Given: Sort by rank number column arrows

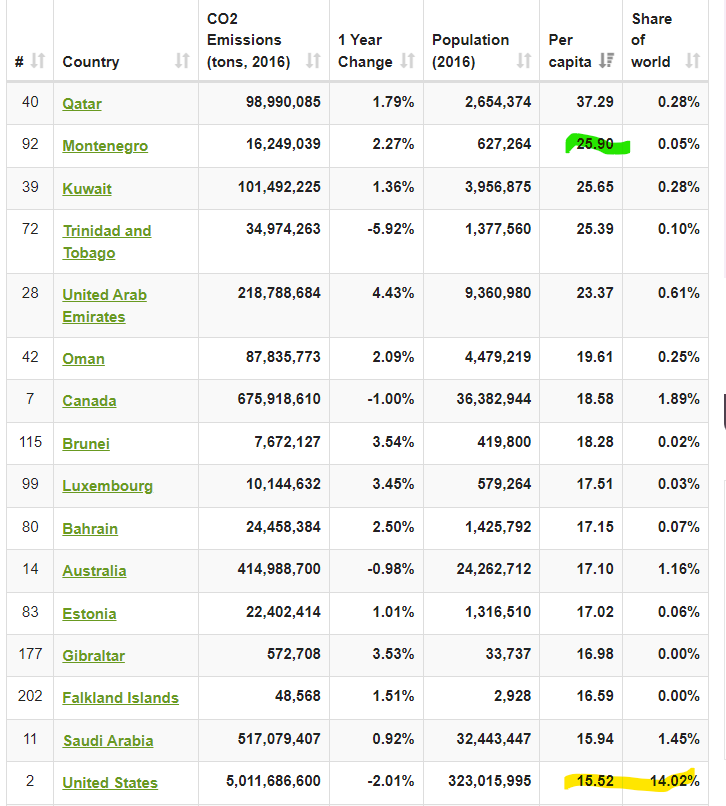Looking at the screenshot, I should coord(38,61).
